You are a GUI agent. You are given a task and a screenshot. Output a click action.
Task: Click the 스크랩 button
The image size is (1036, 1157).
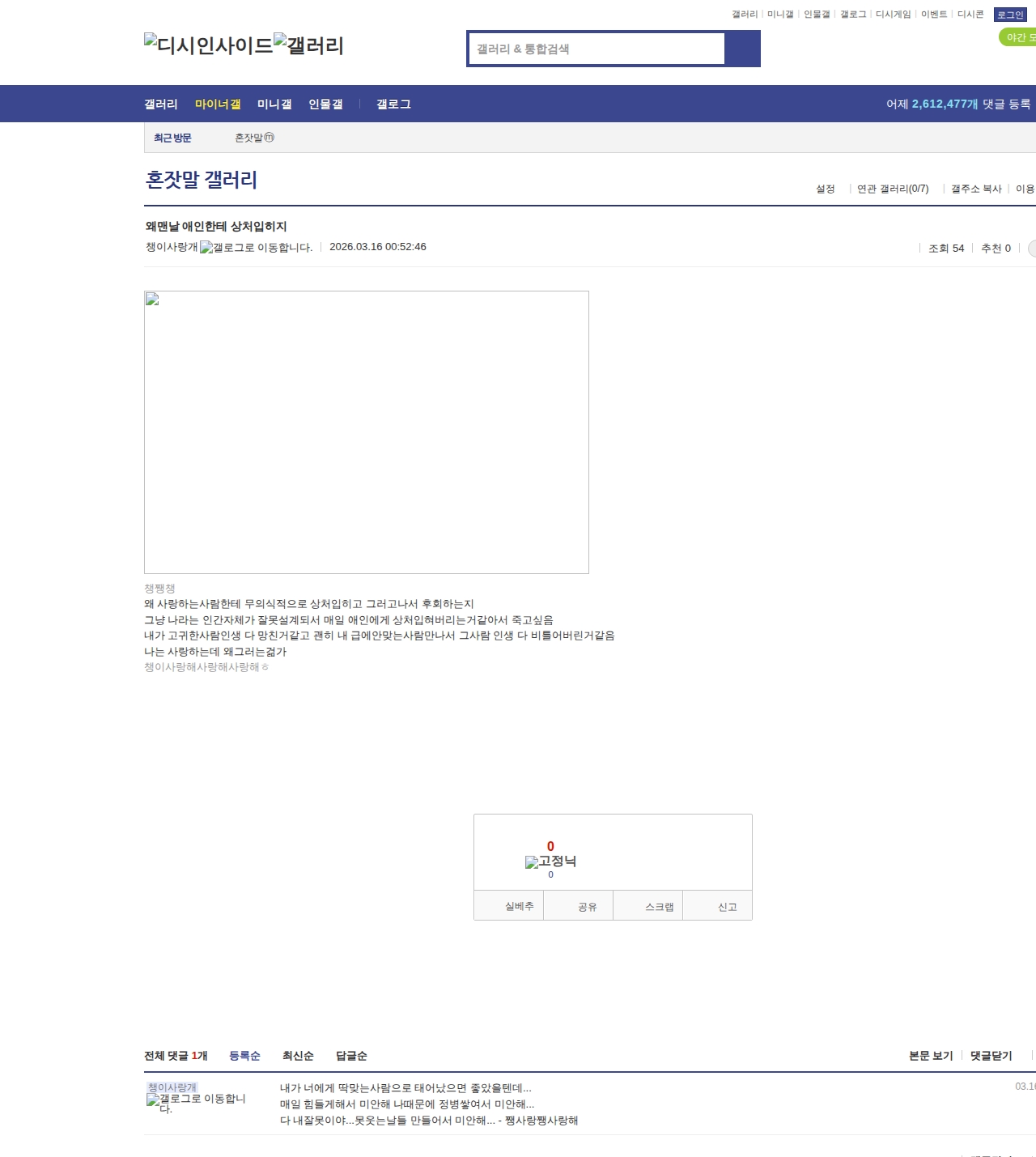click(648, 906)
